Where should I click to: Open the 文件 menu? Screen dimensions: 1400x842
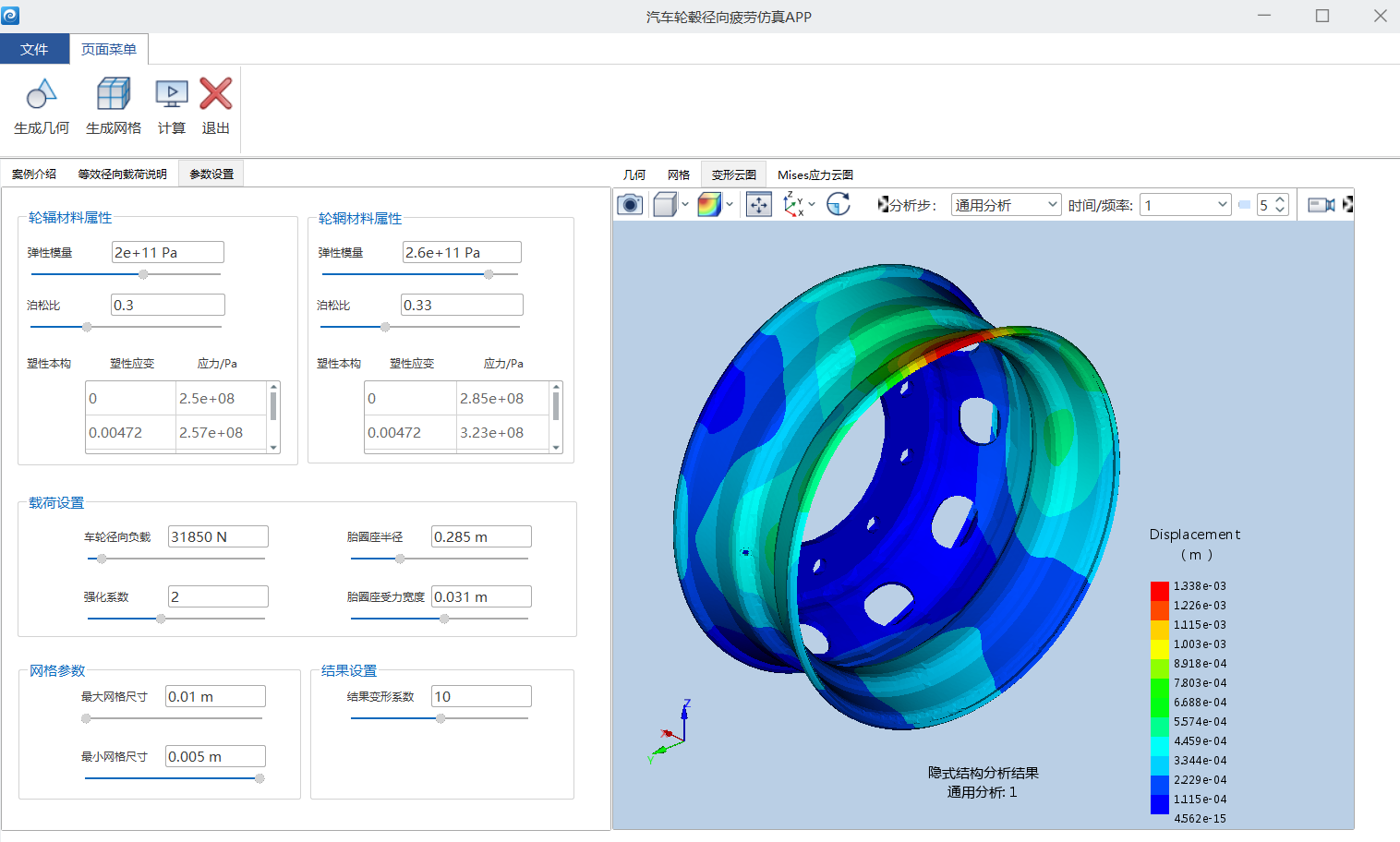[x=34, y=49]
